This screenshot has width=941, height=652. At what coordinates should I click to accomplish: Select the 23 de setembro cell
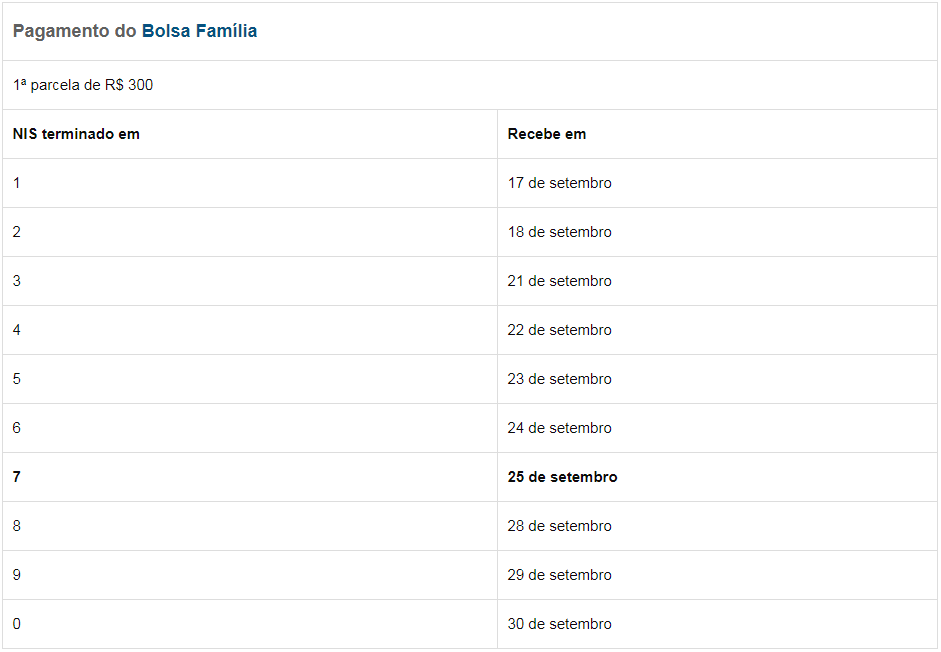click(717, 379)
